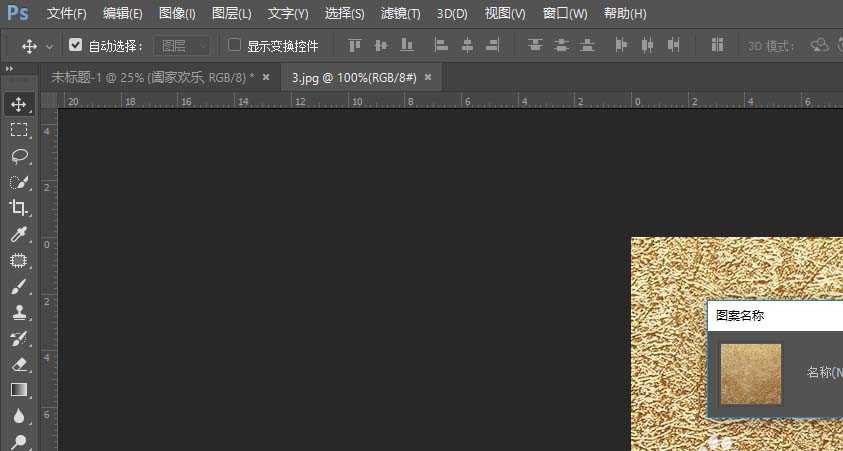Image resolution: width=843 pixels, height=451 pixels.
Task: Select the Lasso tool
Action: (19, 156)
